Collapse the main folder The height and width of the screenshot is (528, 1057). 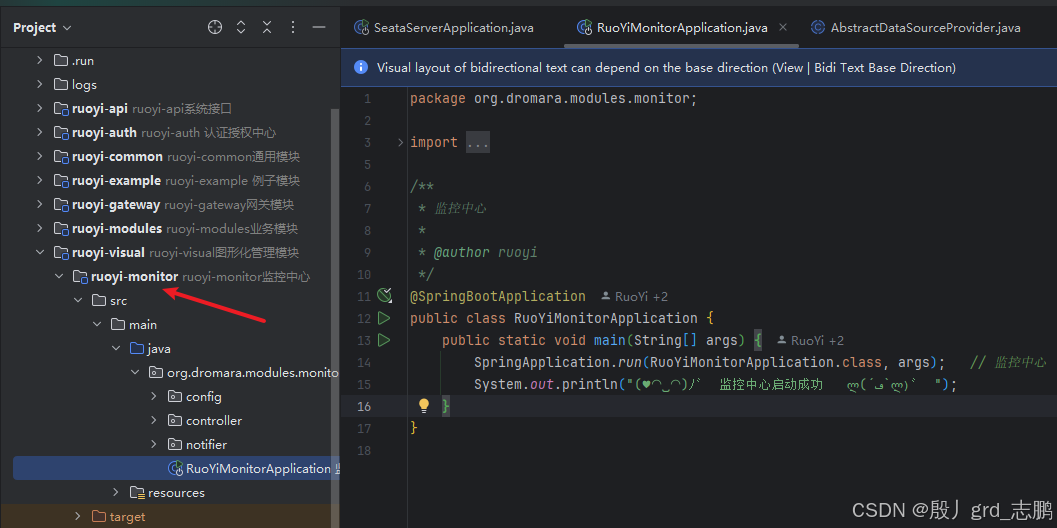pos(97,325)
